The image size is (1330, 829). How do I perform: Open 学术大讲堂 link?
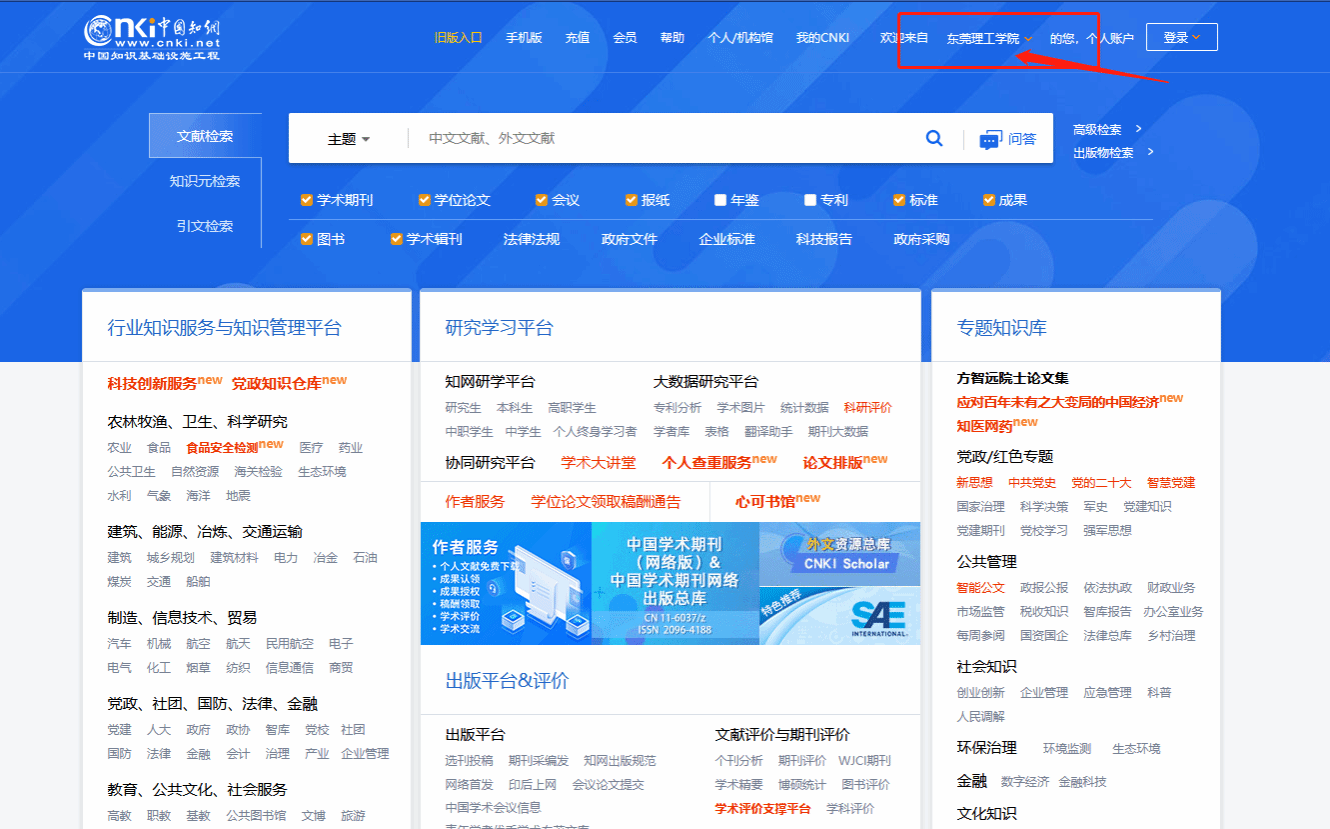pos(598,463)
